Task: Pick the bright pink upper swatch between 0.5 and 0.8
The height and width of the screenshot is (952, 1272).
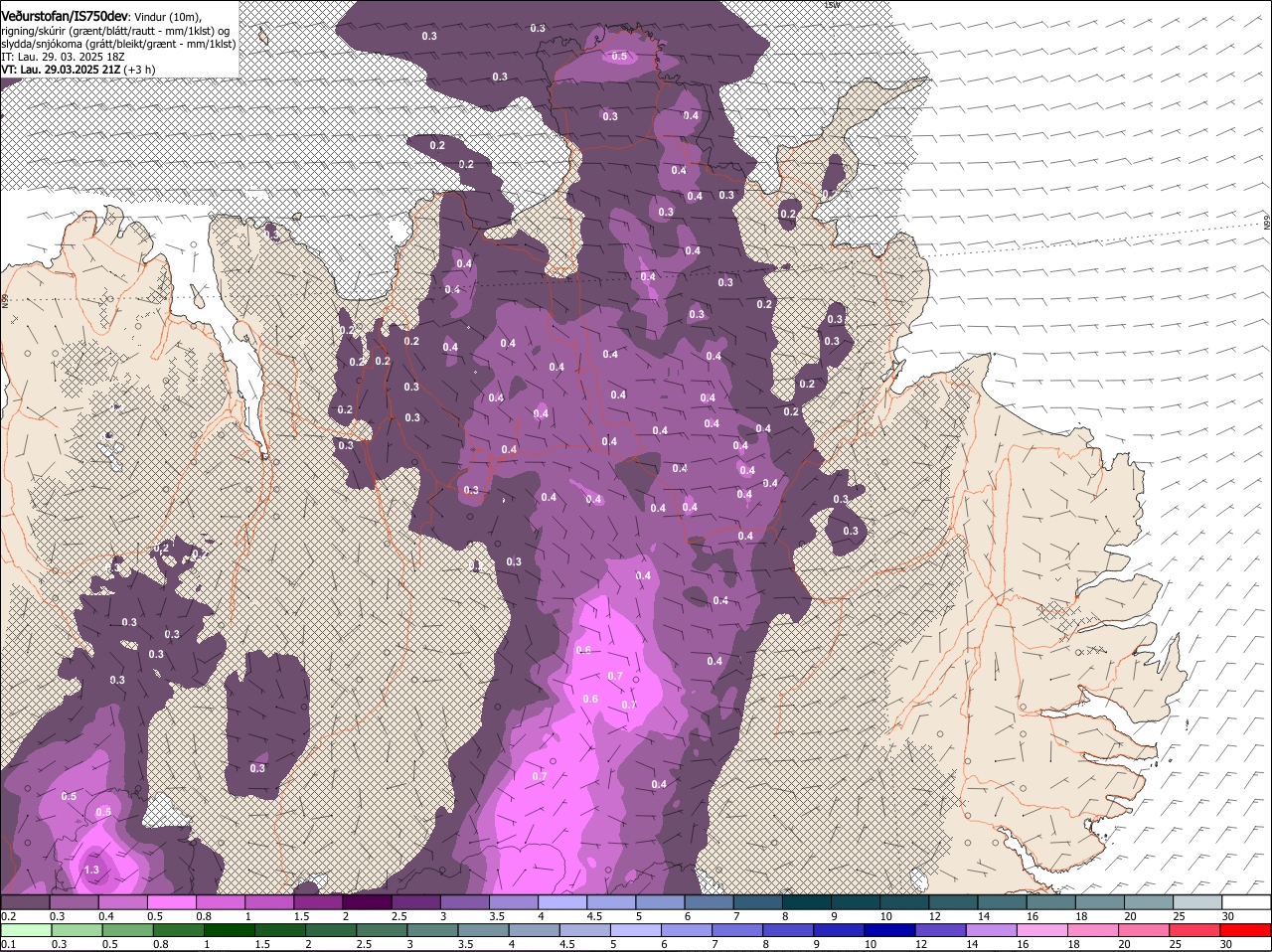Action: [170, 902]
